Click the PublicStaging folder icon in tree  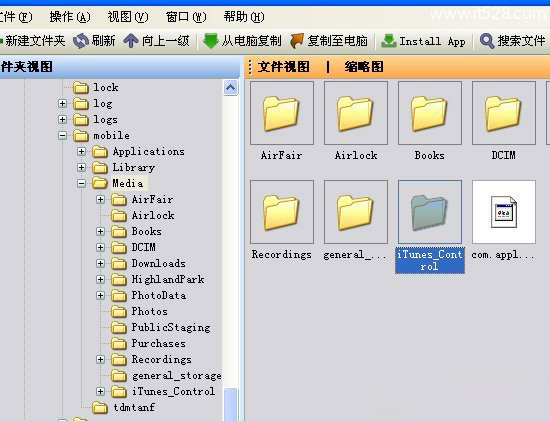pos(119,328)
